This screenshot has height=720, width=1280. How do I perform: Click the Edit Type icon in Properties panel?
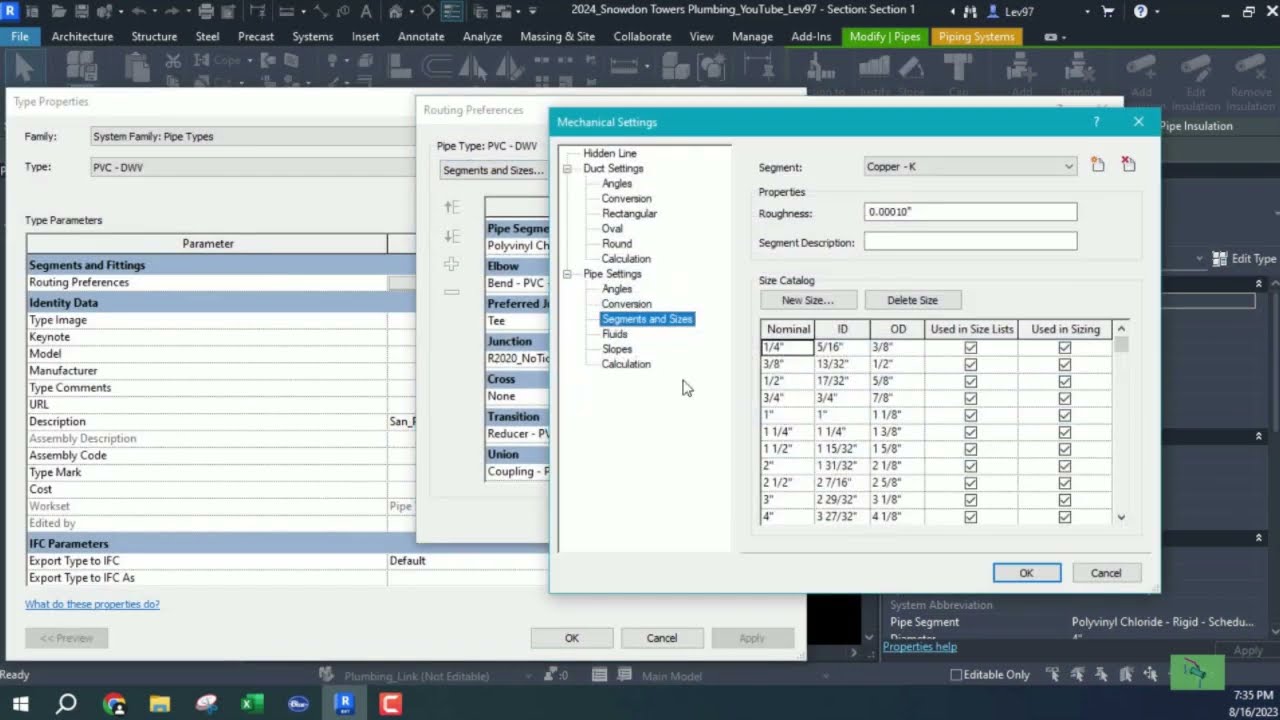pos(1219,258)
